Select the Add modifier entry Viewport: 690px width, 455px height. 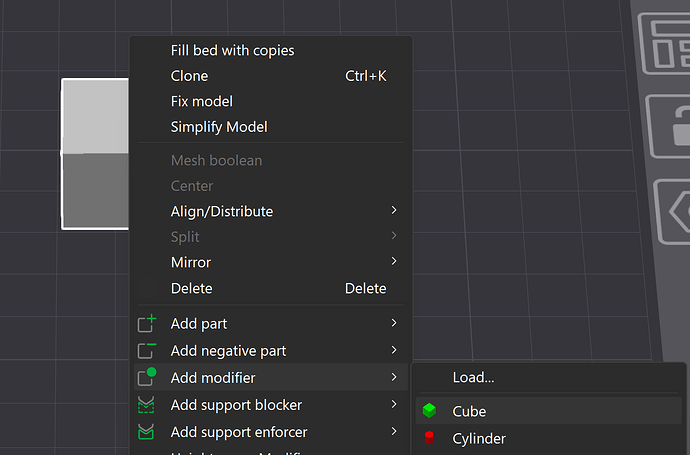[x=271, y=378]
